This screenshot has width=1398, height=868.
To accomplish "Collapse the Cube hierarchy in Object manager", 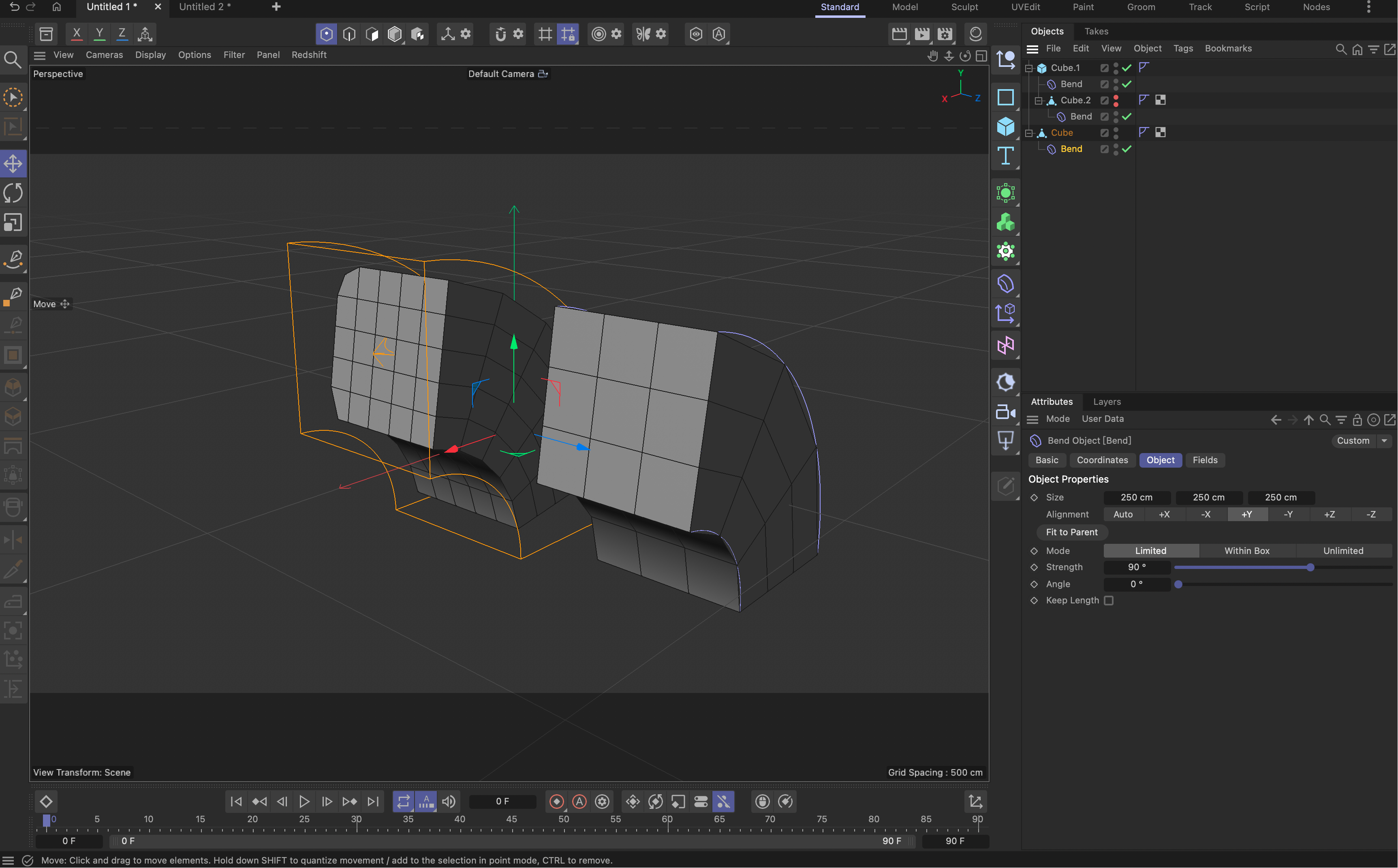I will [1028, 133].
